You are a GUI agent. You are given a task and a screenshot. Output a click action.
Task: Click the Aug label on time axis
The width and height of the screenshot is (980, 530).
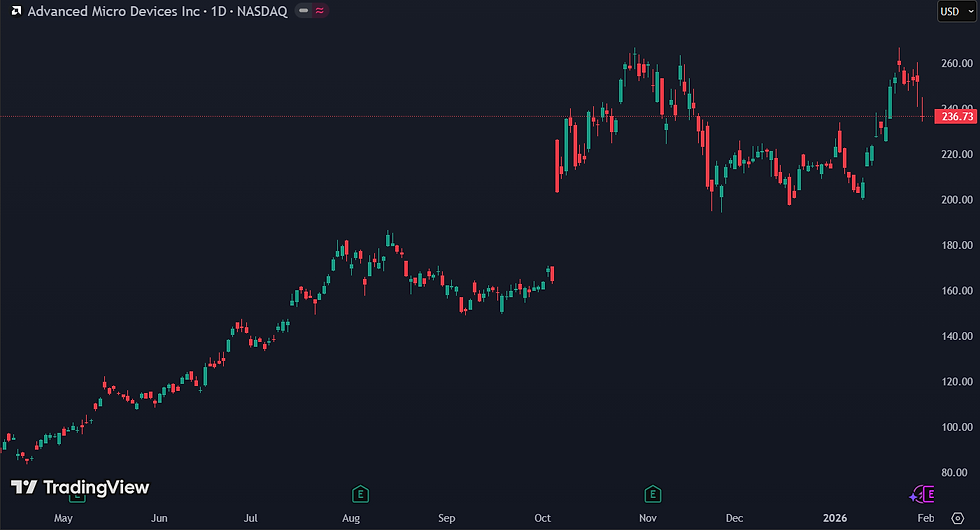click(351, 518)
